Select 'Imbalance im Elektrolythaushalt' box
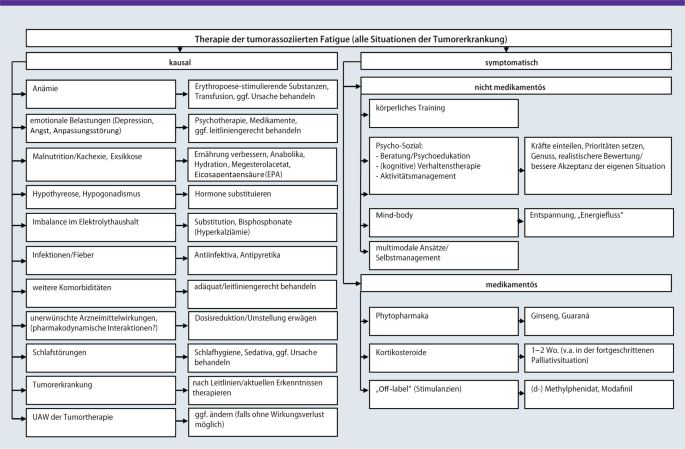Screen dimensions: 685x449 pos(101,227)
